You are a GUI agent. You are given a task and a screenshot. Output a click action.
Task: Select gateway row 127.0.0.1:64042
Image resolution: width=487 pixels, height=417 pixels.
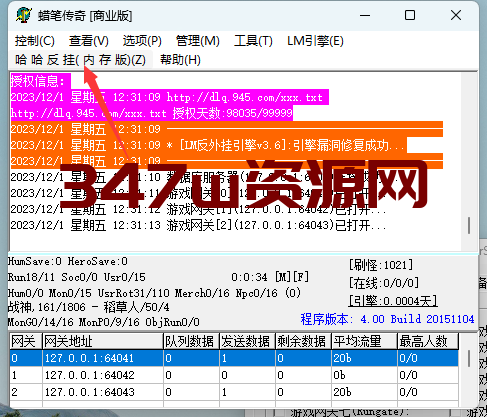click(234, 375)
